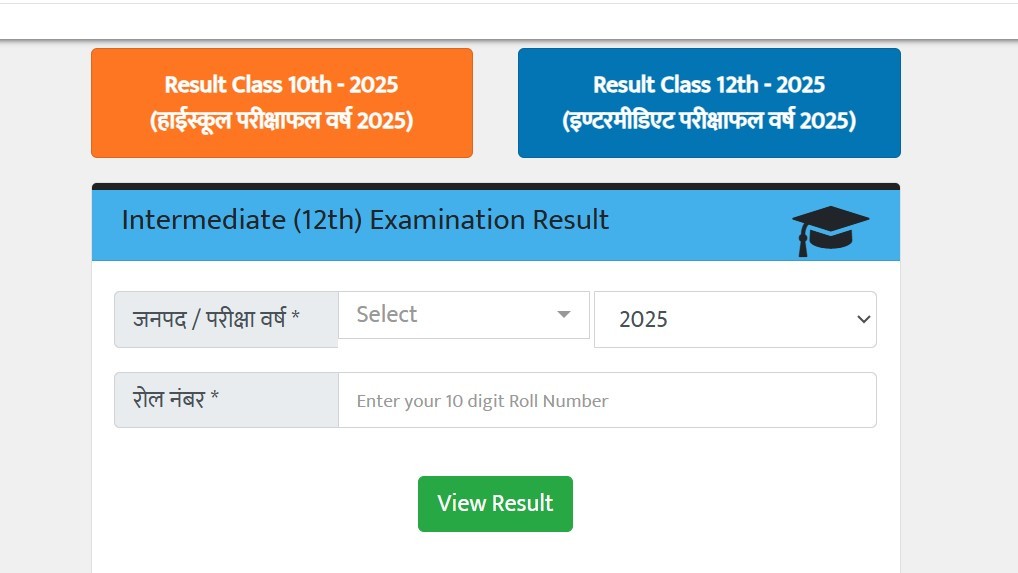Click the Intermediate (12th) Examination Result heading
Screen dimensions: 1018x573
[x=365, y=220]
